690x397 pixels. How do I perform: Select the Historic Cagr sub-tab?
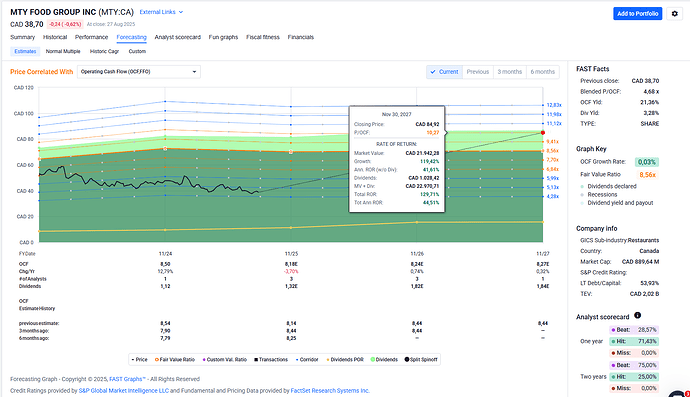(104, 51)
